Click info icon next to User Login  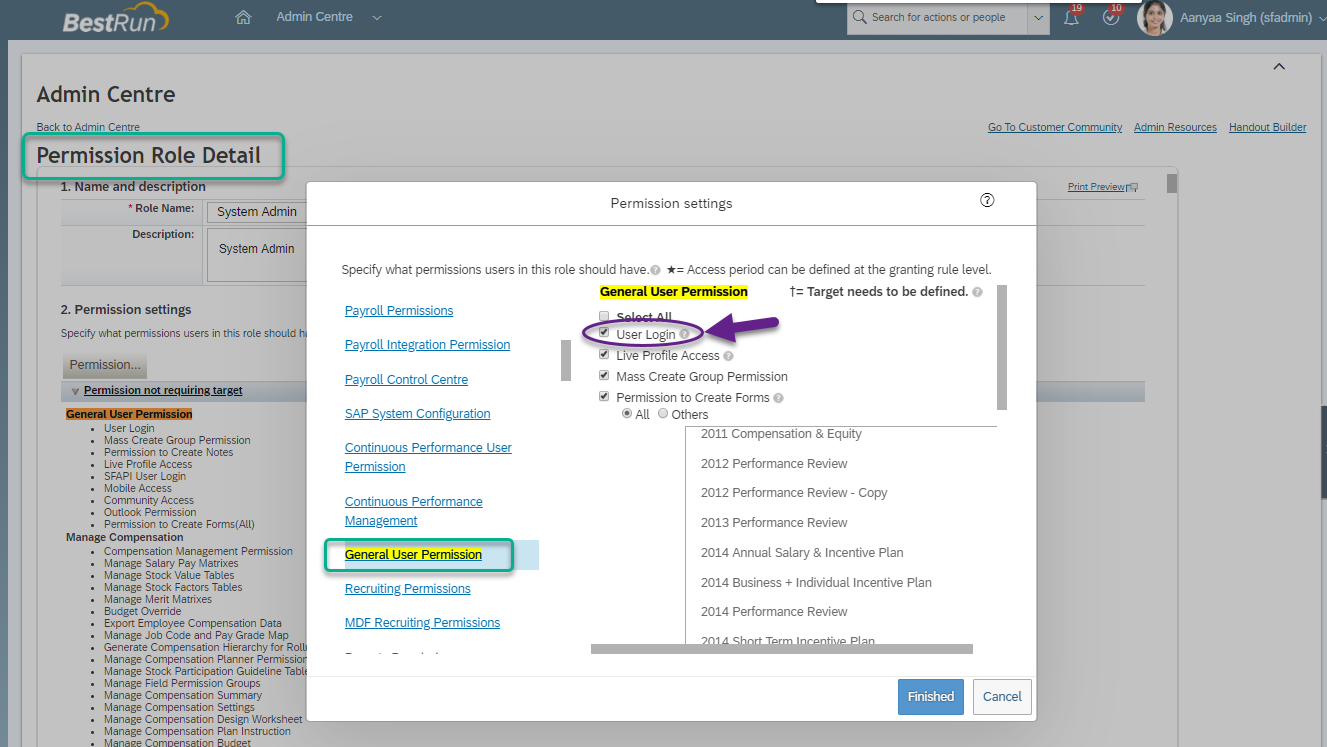point(685,335)
